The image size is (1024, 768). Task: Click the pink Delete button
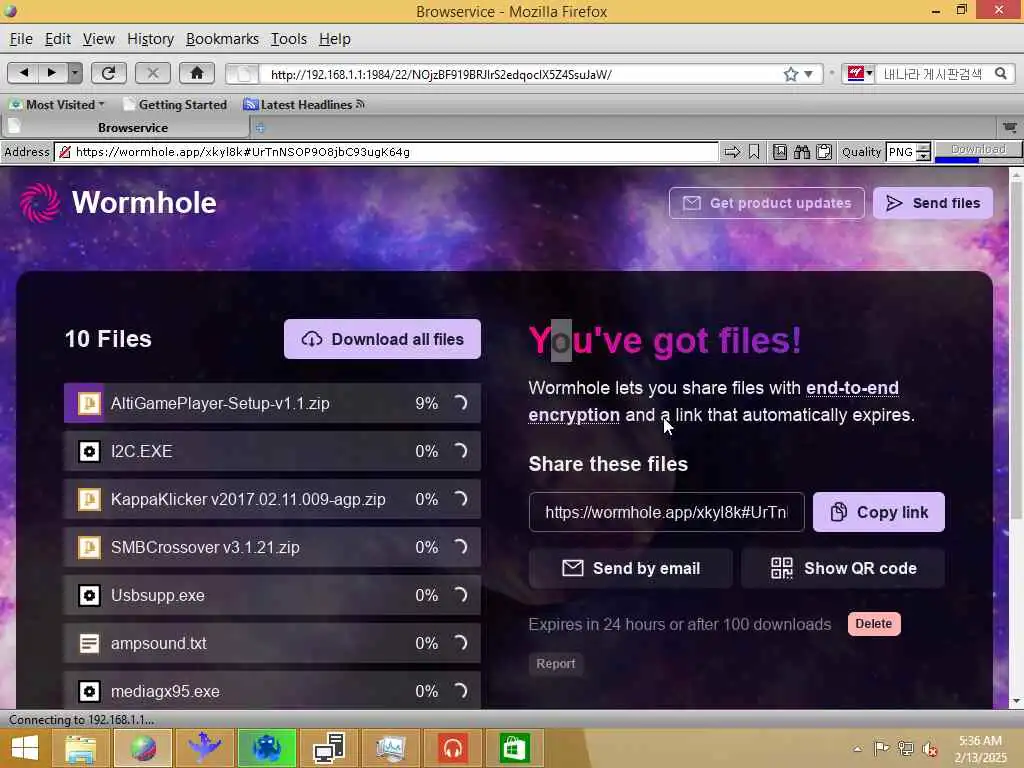(x=874, y=624)
